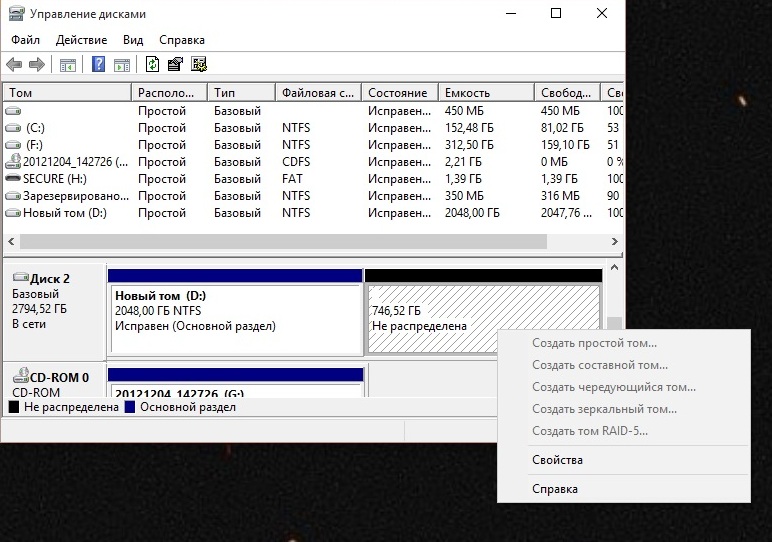Choose Свойства in the context menu
Viewport: 772px width, 542px height.
[624, 460]
